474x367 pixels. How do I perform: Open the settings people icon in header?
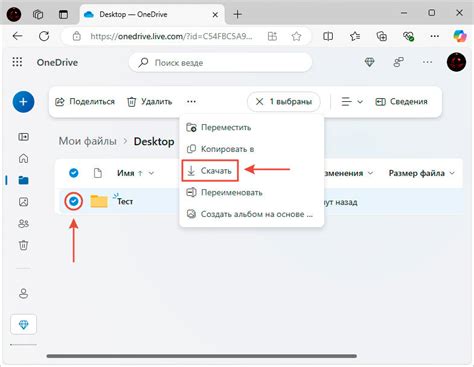click(x=398, y=62)
